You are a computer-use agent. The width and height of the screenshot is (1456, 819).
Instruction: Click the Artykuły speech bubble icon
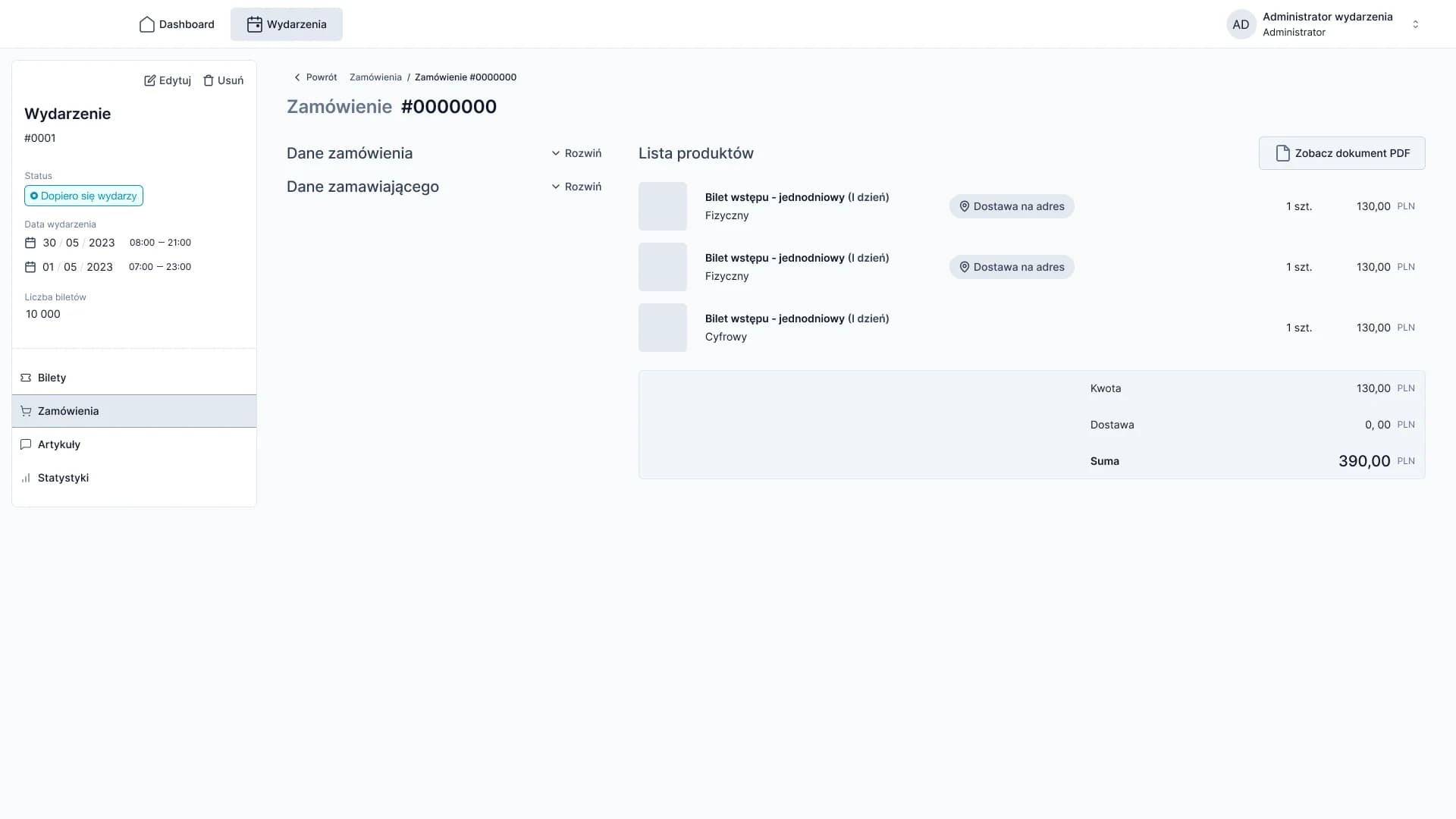tap(26, 444)
